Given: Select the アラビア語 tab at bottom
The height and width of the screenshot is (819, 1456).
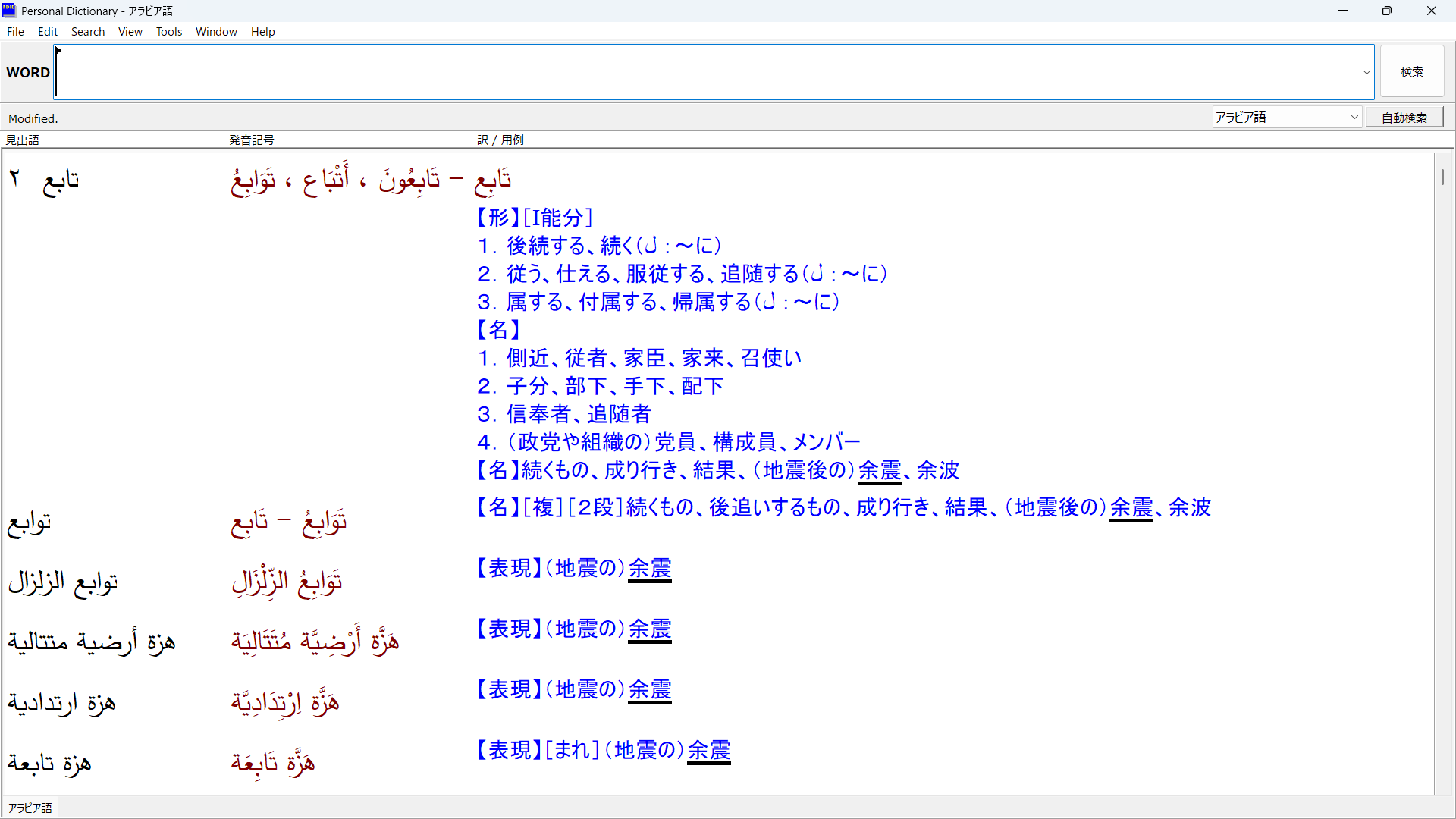Looking at the screenshot, I should coord(30,808).
